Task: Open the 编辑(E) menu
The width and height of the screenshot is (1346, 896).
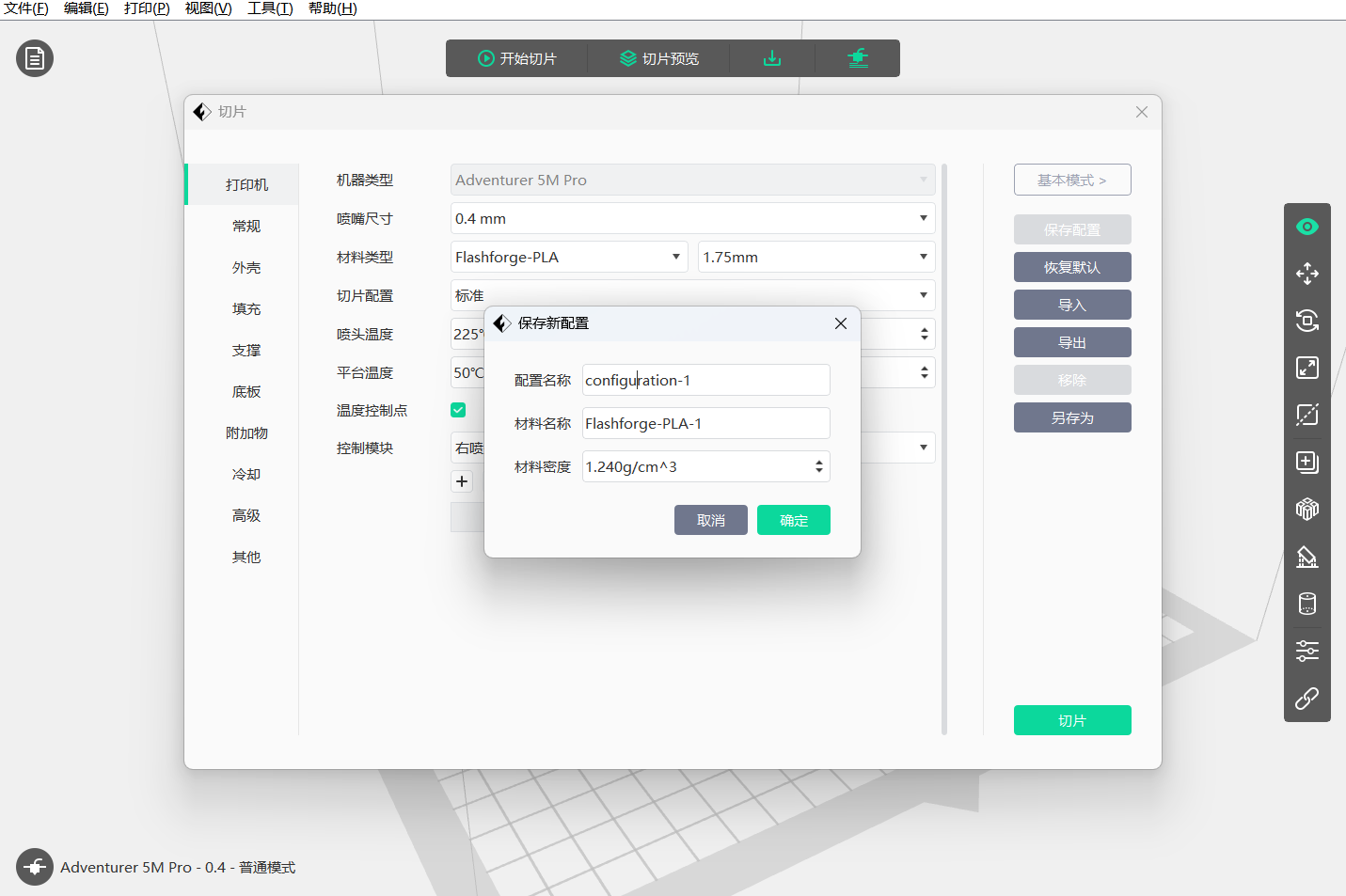Action: [x=87, y=8]
